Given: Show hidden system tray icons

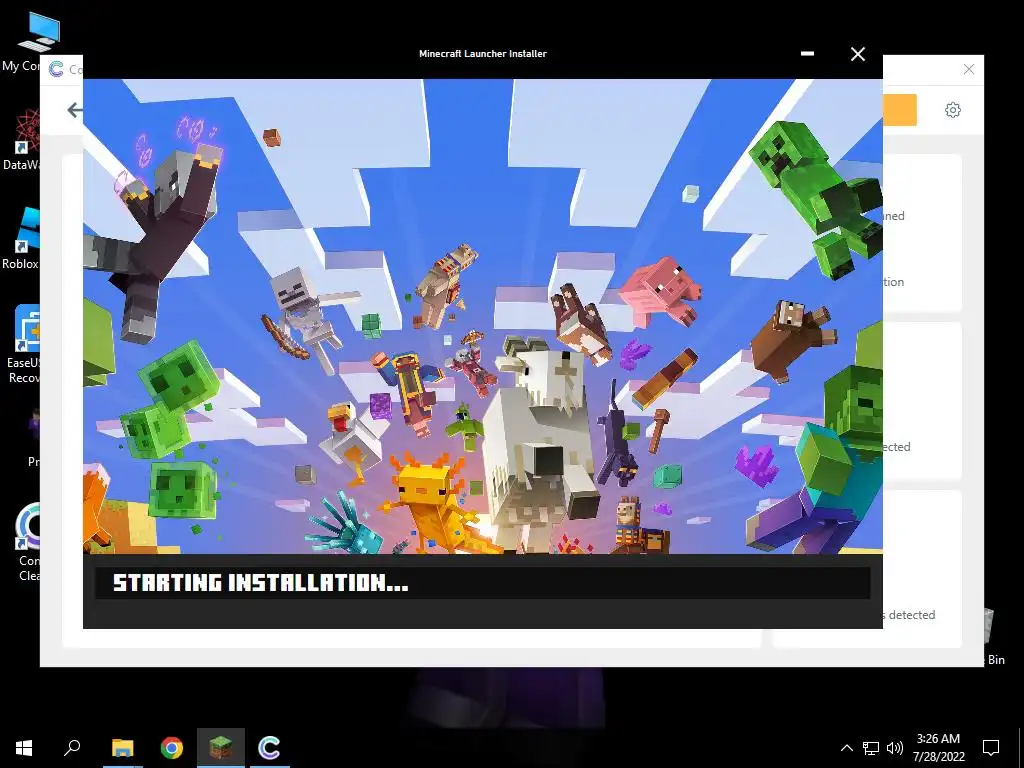Looking at the screenshot, I should [x=846, y=748].
